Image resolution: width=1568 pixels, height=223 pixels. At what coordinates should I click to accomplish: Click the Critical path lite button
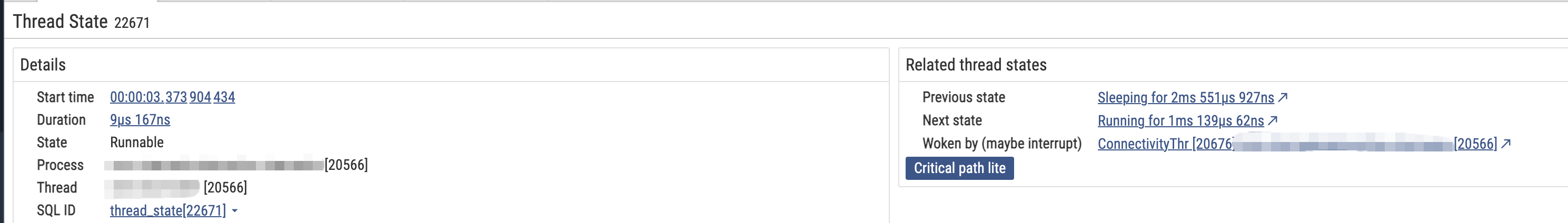(959, 168)
